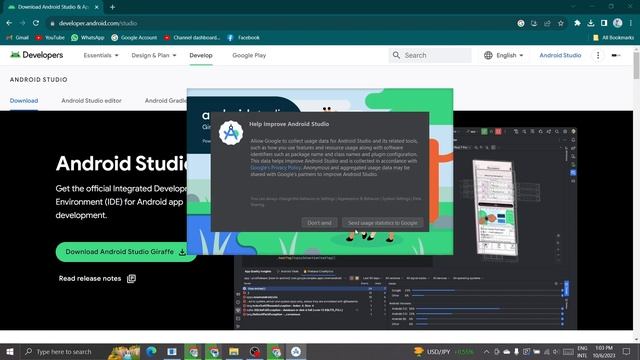
Task: Open Android Studio icon in taskbar
Action: (x=296, y=352)
